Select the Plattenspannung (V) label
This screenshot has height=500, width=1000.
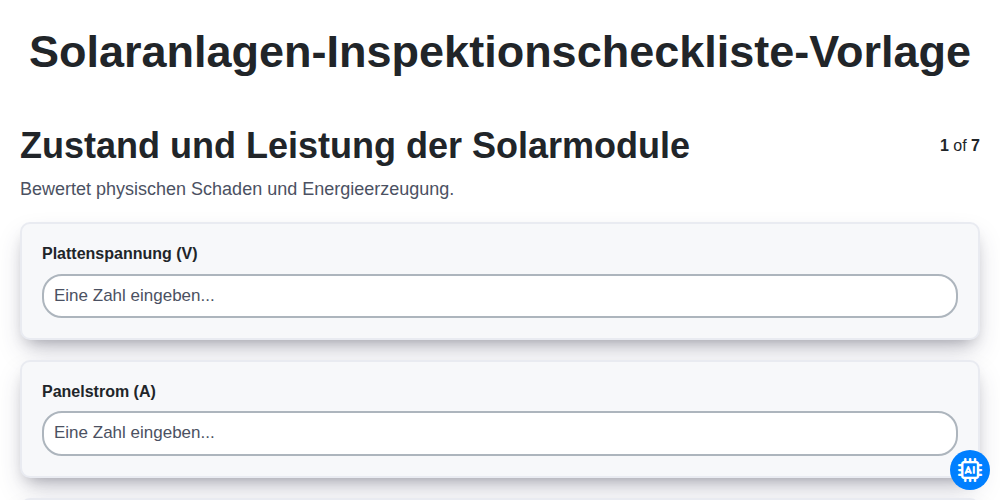point(120,253)
